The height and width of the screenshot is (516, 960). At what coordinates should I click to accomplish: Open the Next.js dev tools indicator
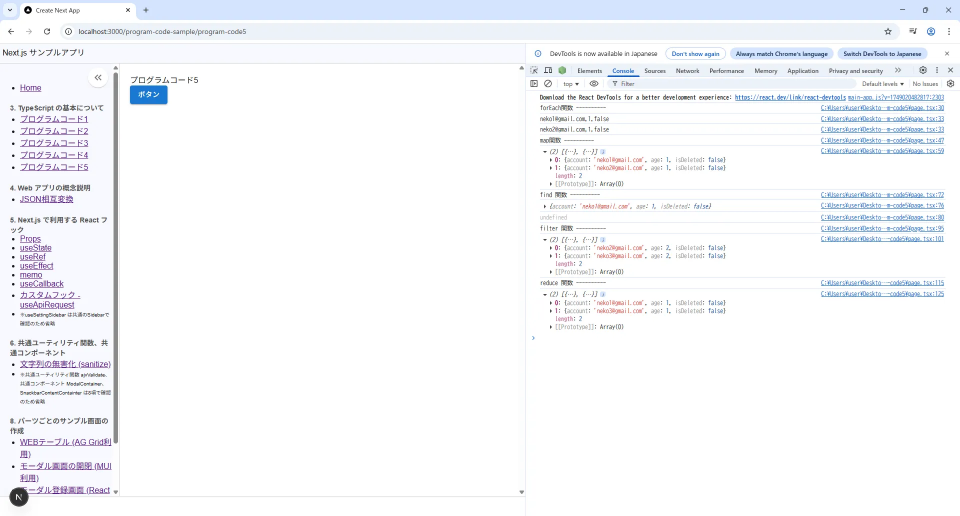click(x=19, y=497)
